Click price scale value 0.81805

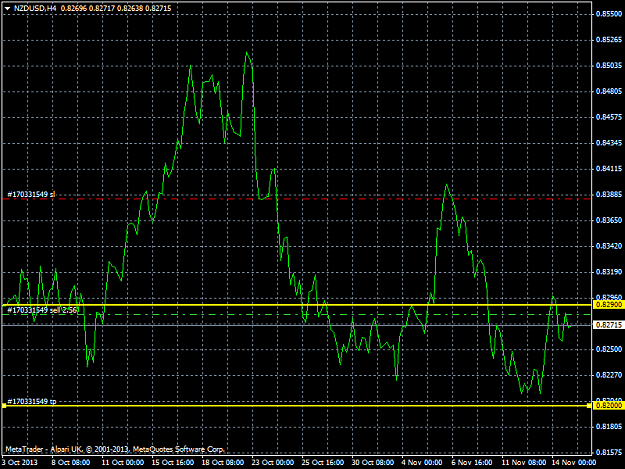(x=609, y=427)
